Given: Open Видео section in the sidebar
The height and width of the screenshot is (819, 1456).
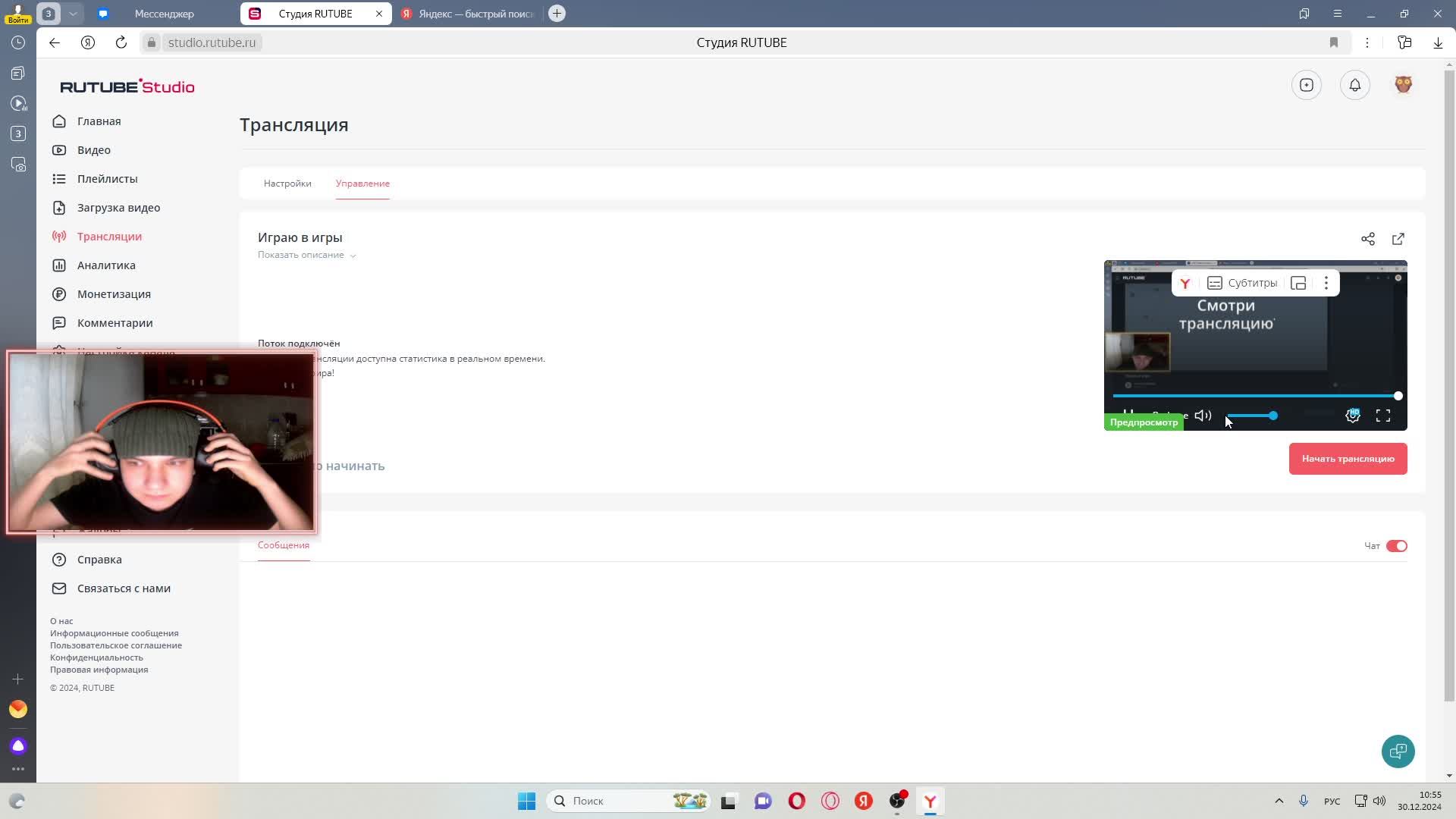Looking at the screenshot, I should [94, 150].
